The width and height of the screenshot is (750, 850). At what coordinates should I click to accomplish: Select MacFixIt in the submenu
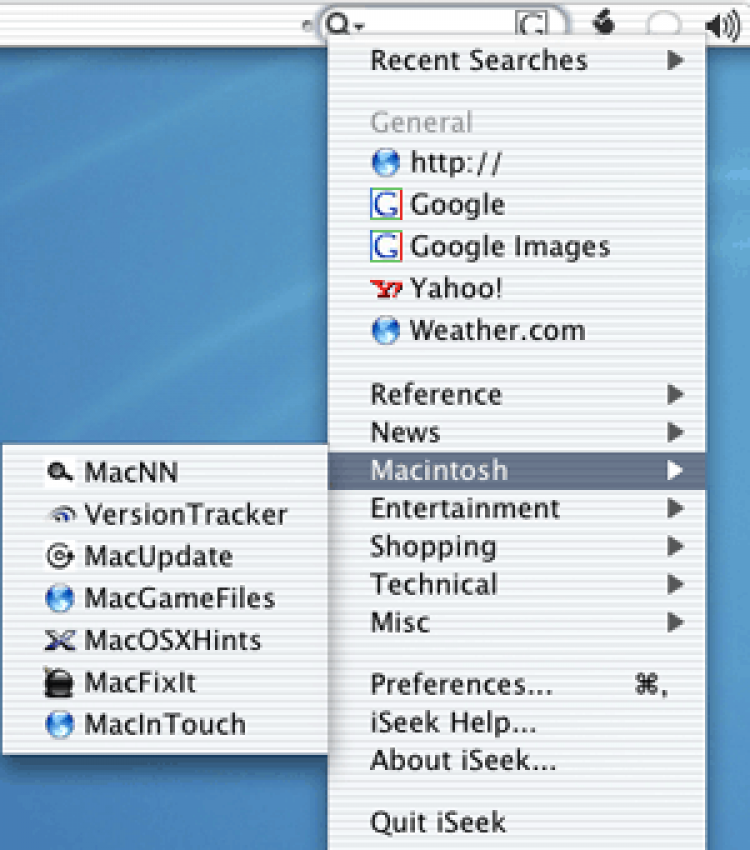pos(165,682)
